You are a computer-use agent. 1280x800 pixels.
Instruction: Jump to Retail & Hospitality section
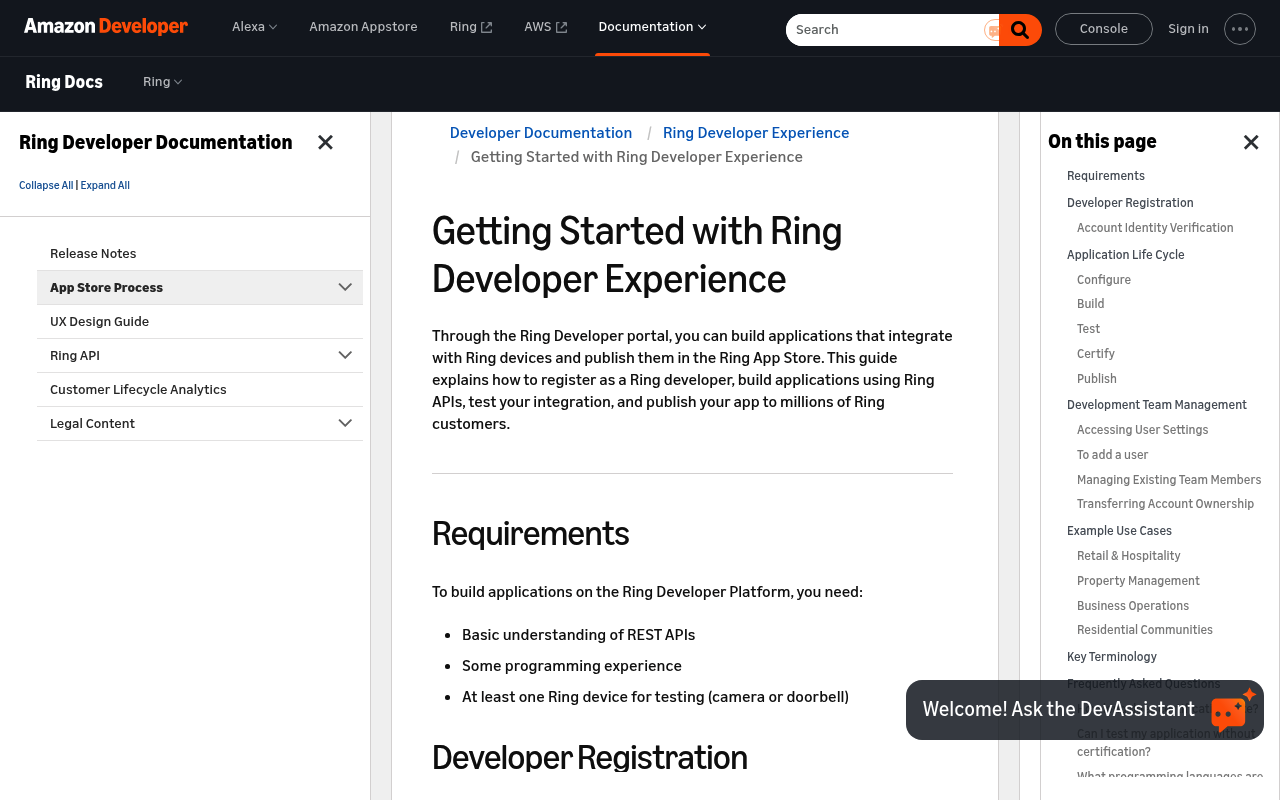pyautogui.click(x=1129, y=556)
